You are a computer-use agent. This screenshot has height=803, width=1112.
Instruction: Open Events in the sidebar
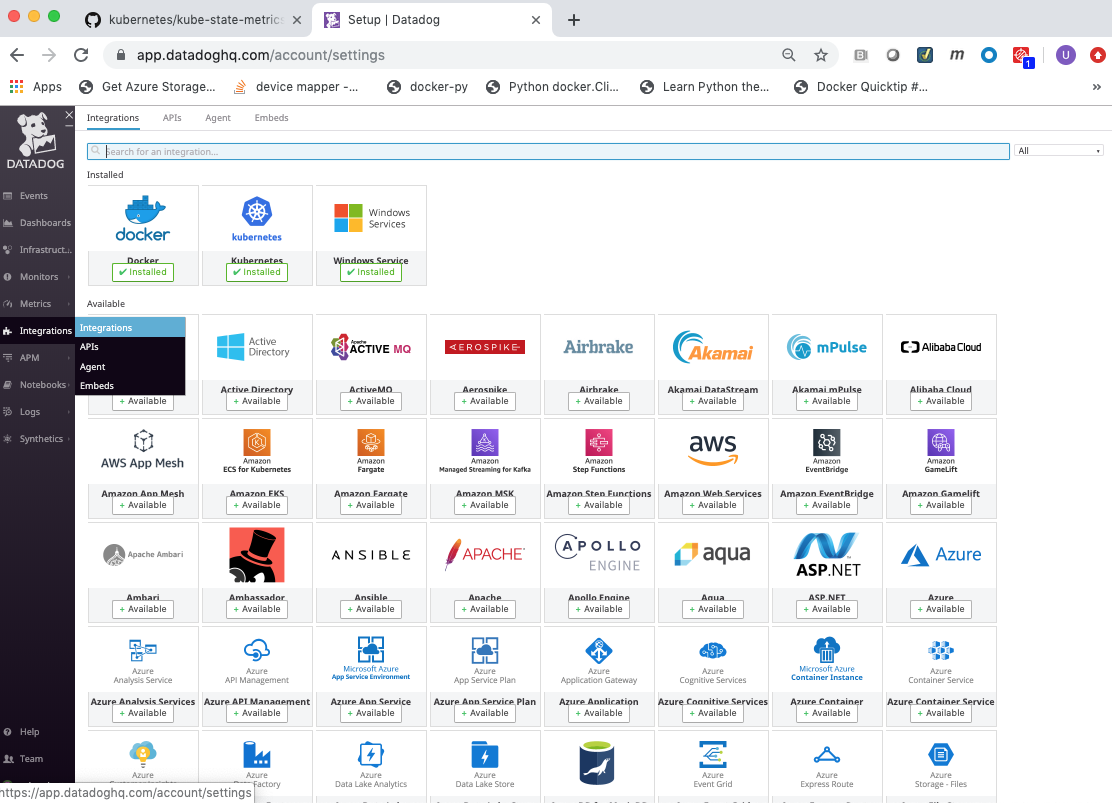33,196
